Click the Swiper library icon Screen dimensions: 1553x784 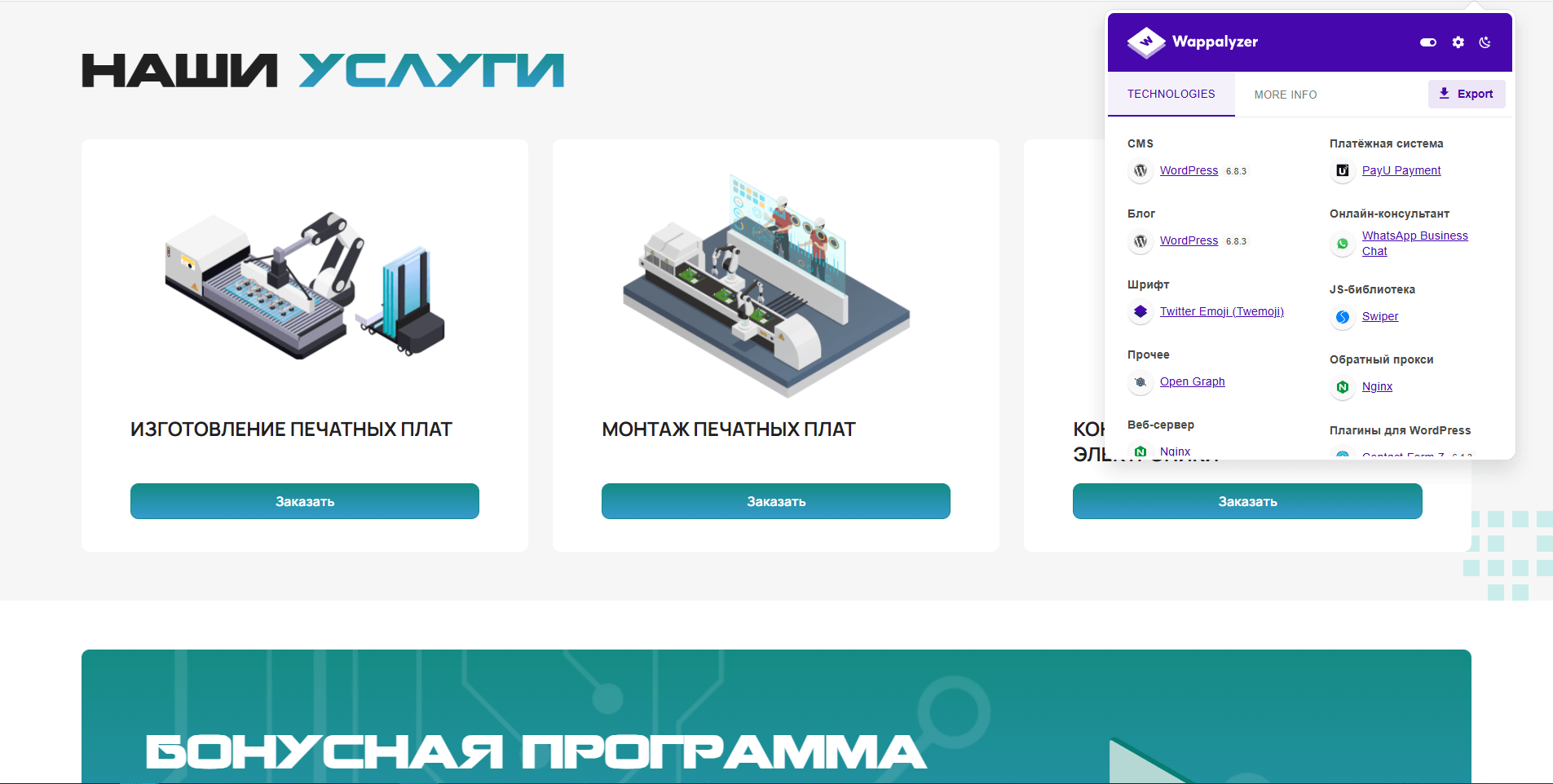click(1343, 317)
